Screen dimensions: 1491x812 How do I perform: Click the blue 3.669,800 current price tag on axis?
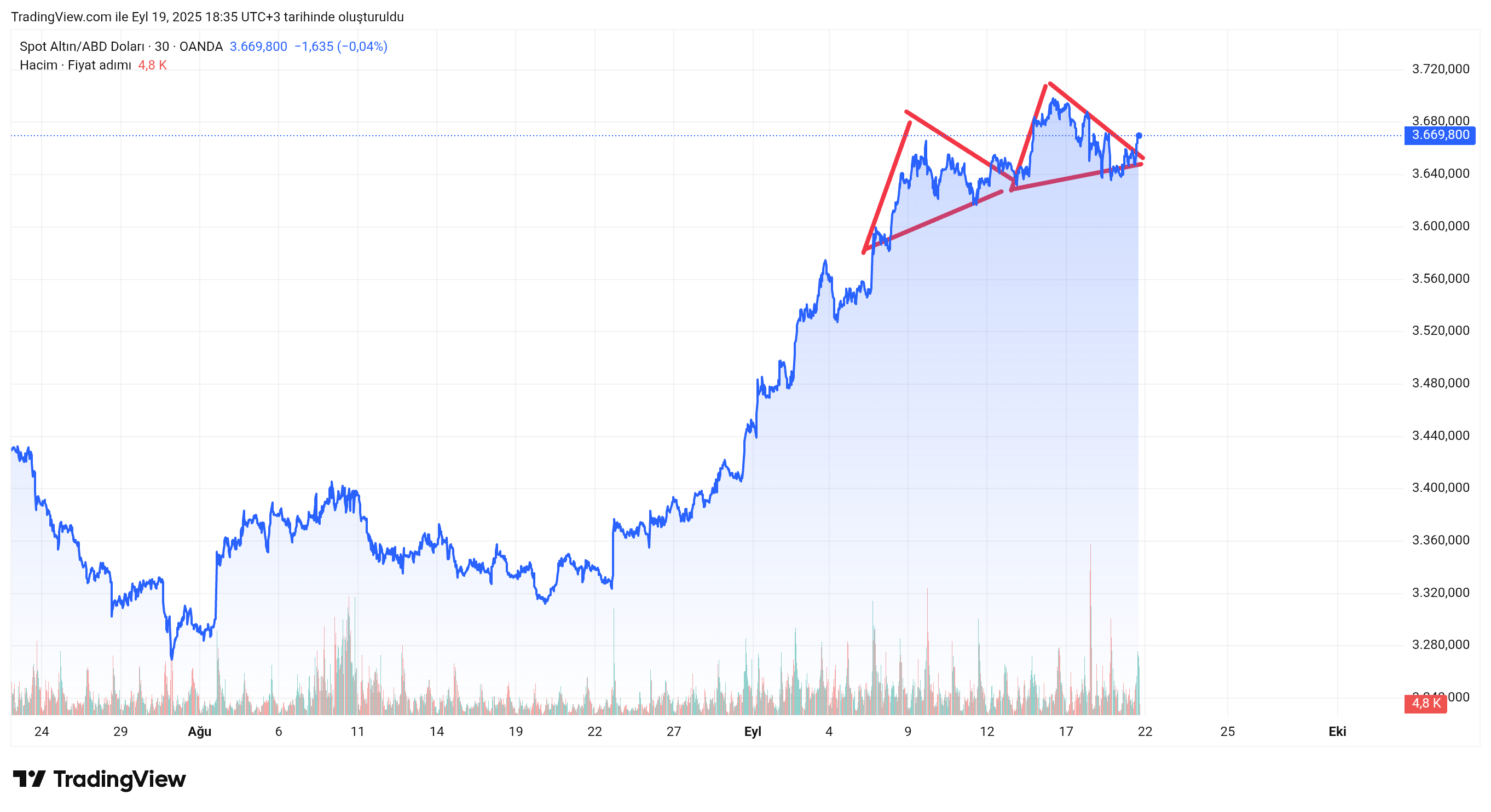(1440, 135)
